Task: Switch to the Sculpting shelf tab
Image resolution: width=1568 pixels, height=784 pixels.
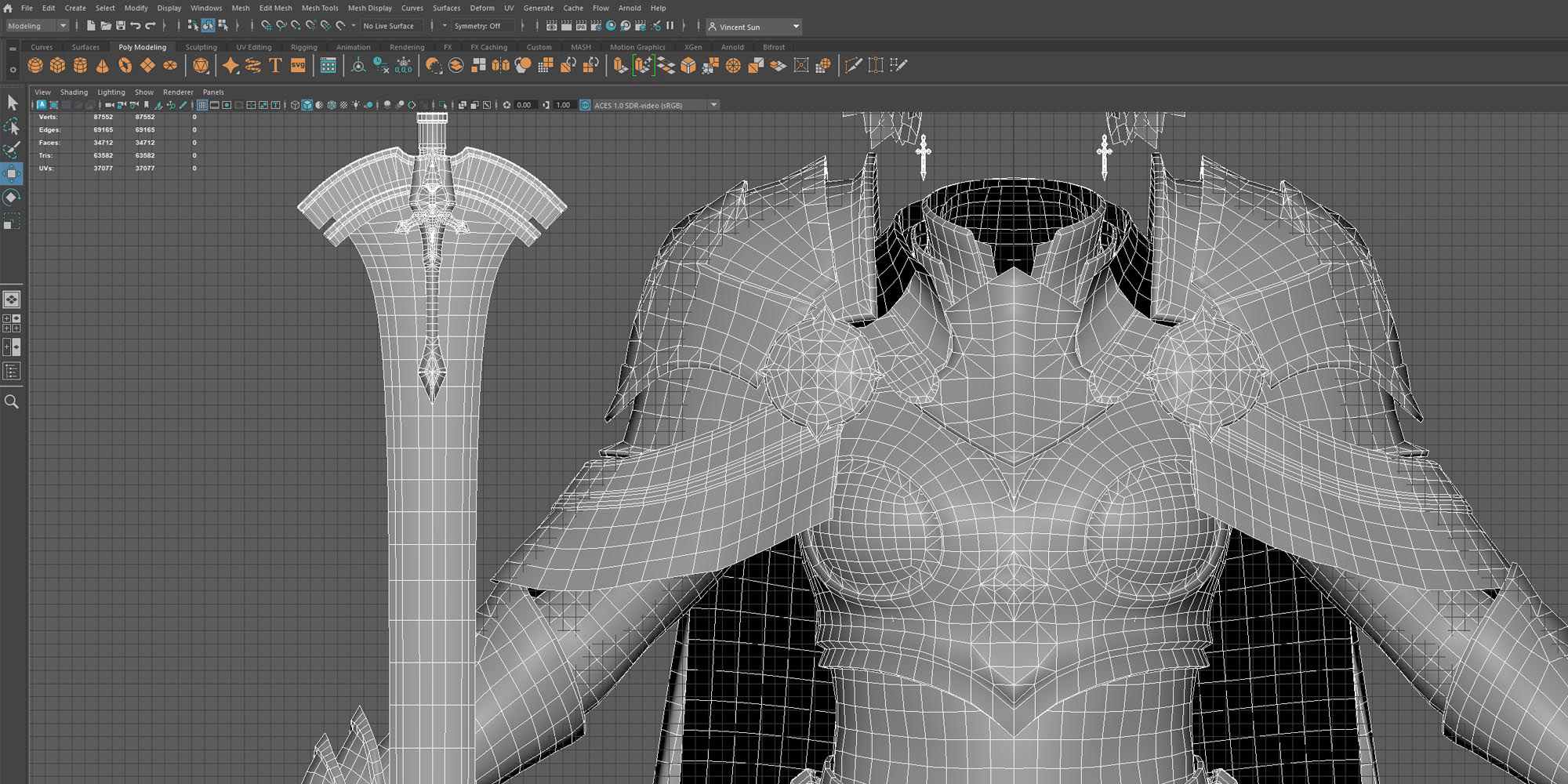Action: (201, 47)
